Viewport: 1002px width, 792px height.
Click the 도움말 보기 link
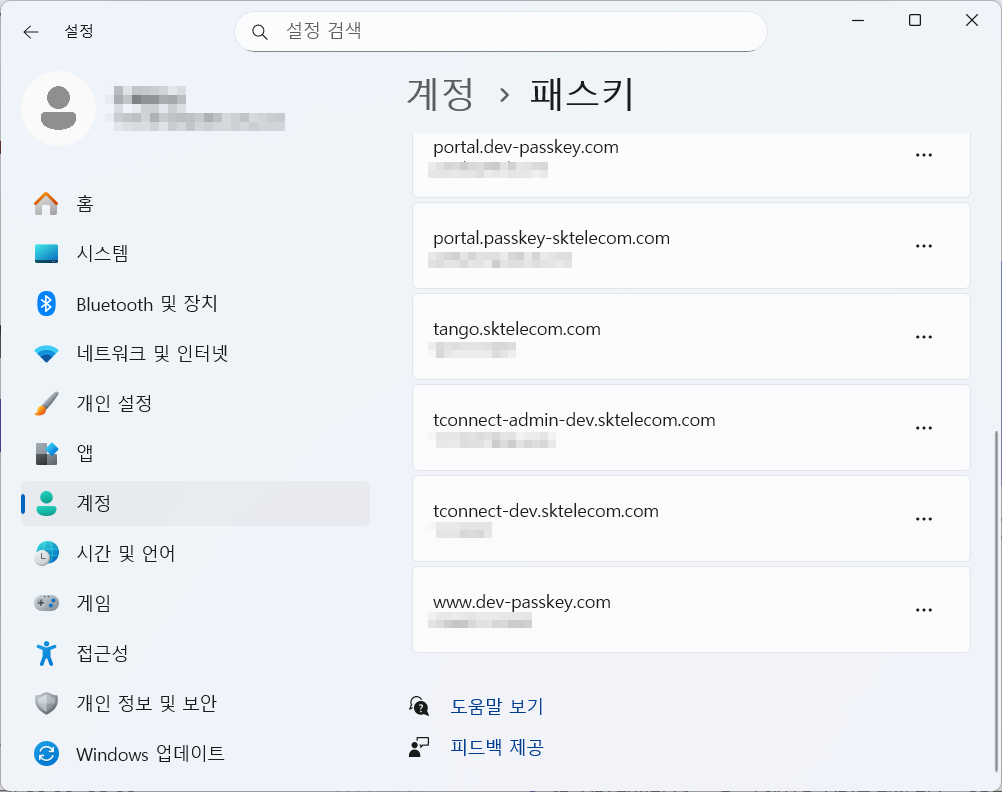coord(497,706)
